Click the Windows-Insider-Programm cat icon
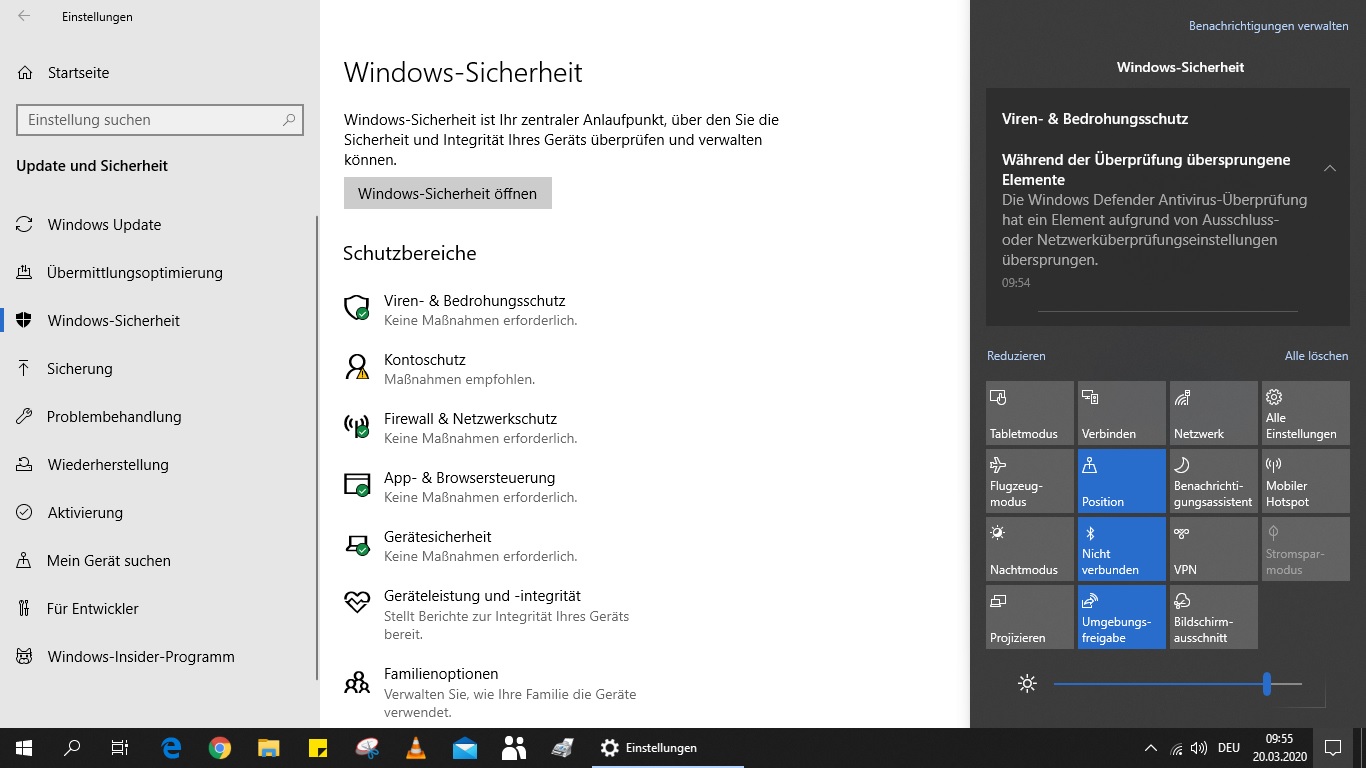Viewport: 1366px width, 768px height. click(24, 657)
